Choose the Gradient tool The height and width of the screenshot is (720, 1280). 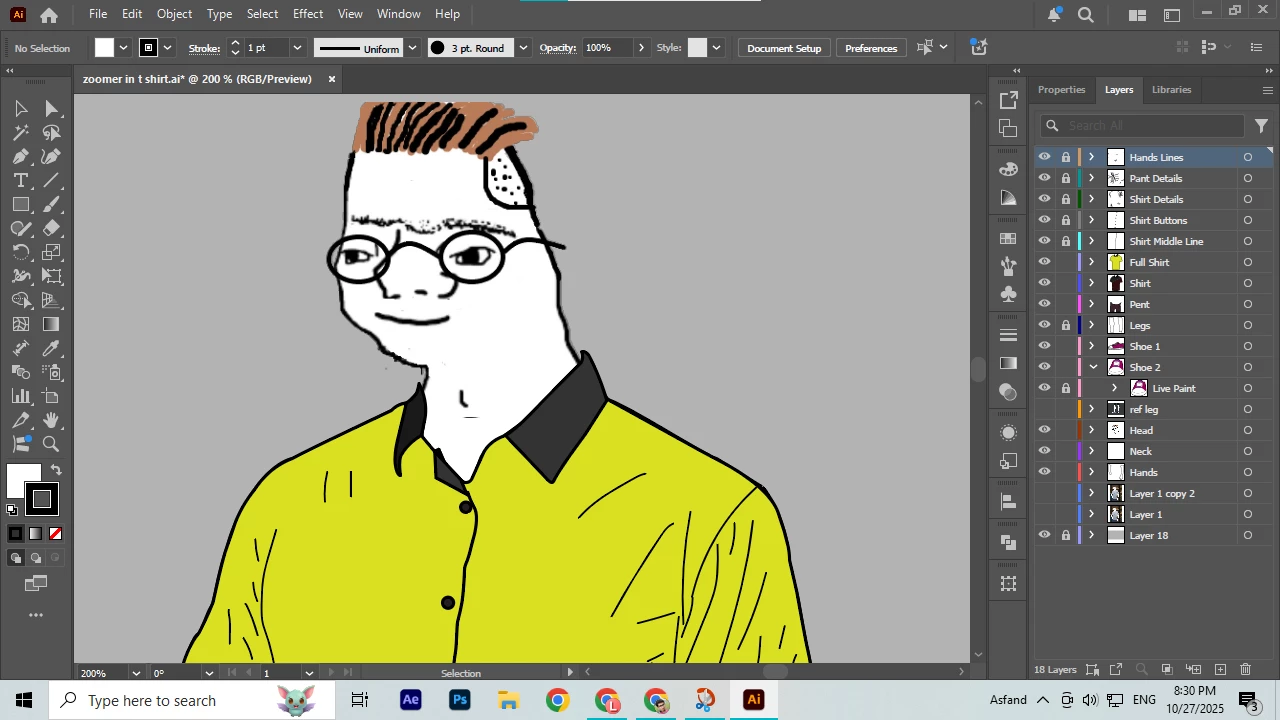(52, 324)
